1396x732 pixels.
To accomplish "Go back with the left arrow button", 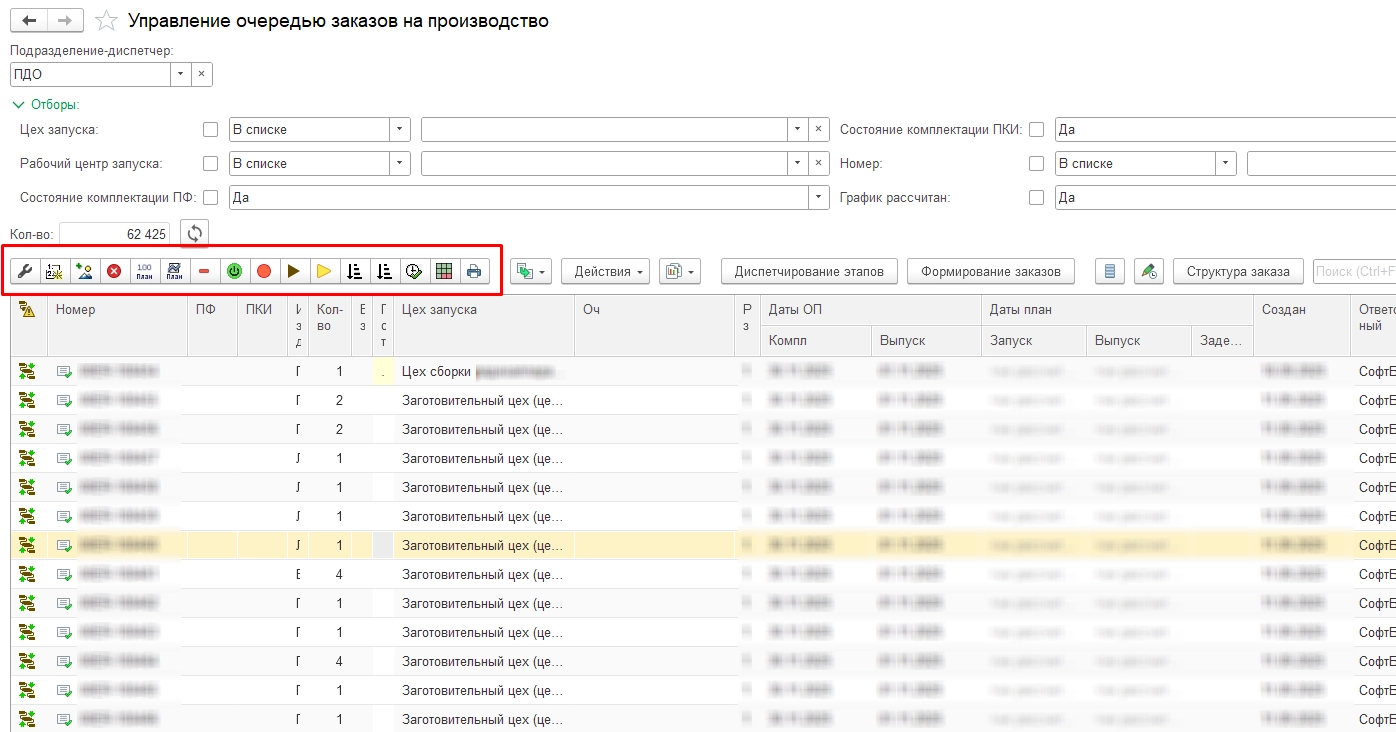I will [28, 21].
